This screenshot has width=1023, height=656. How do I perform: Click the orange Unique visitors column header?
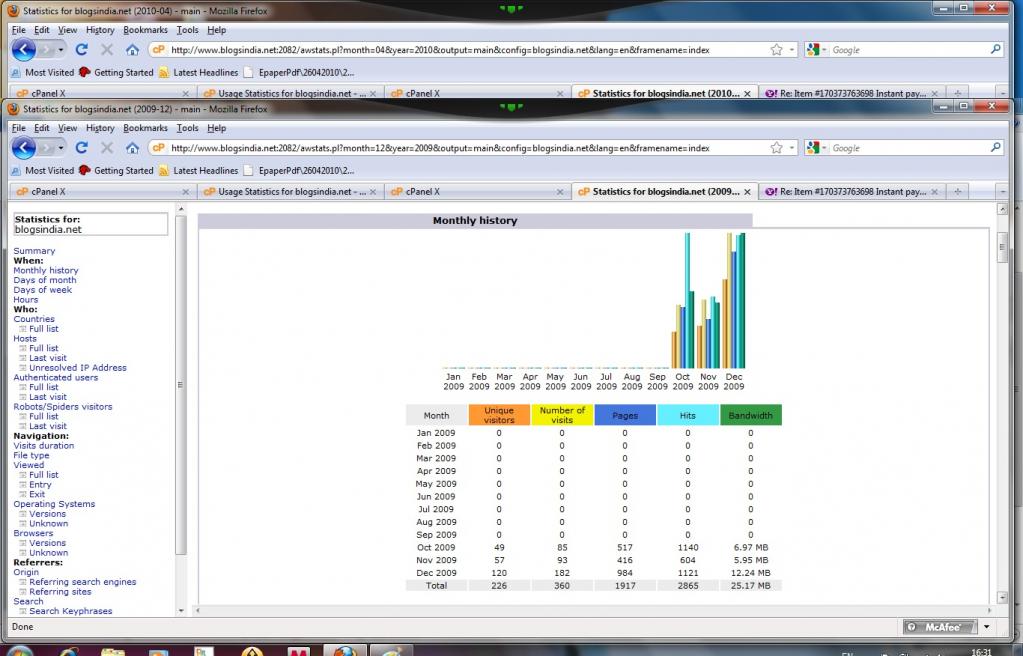click(499, 415)
